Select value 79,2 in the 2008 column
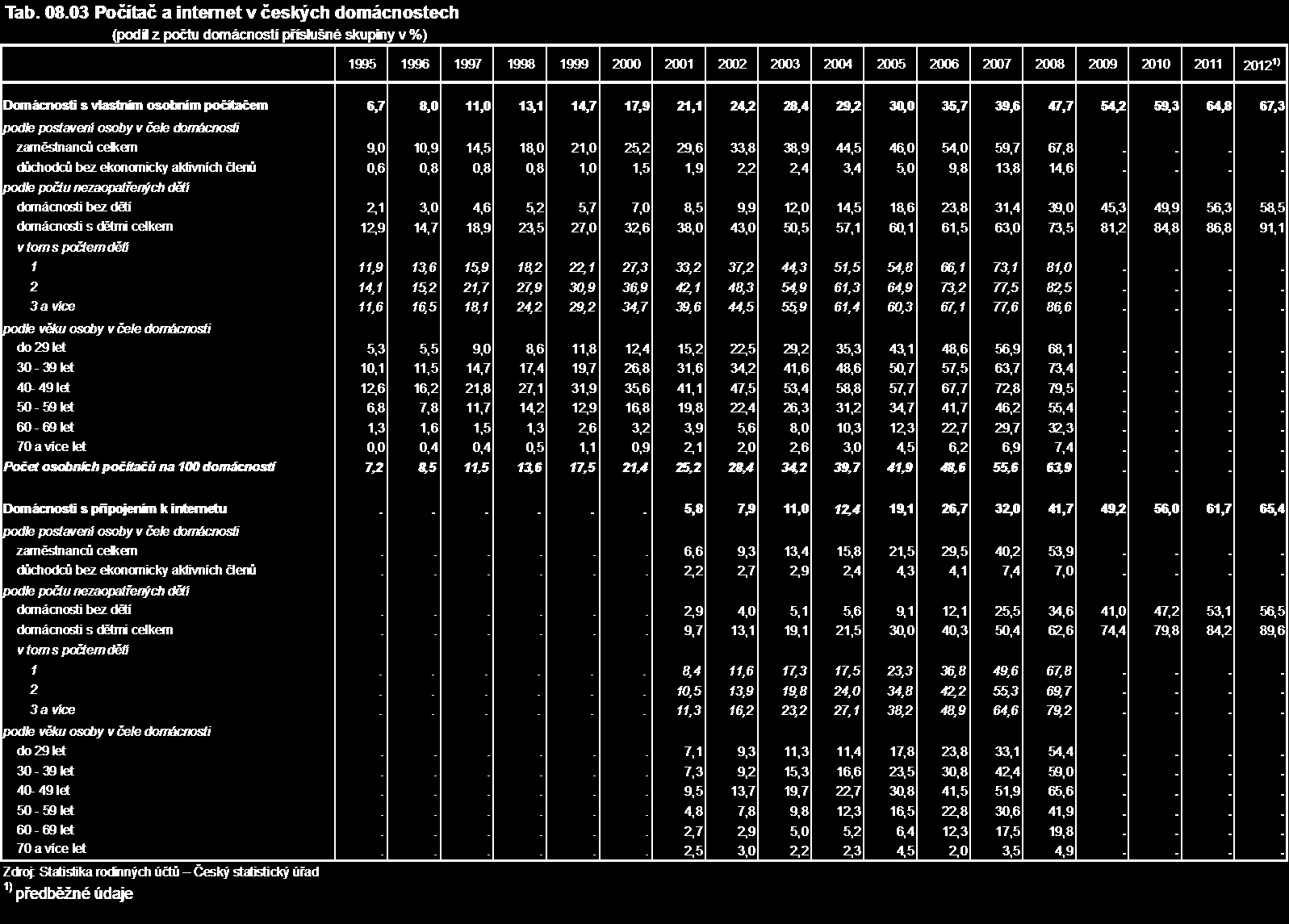 [x=1061, y=712]
